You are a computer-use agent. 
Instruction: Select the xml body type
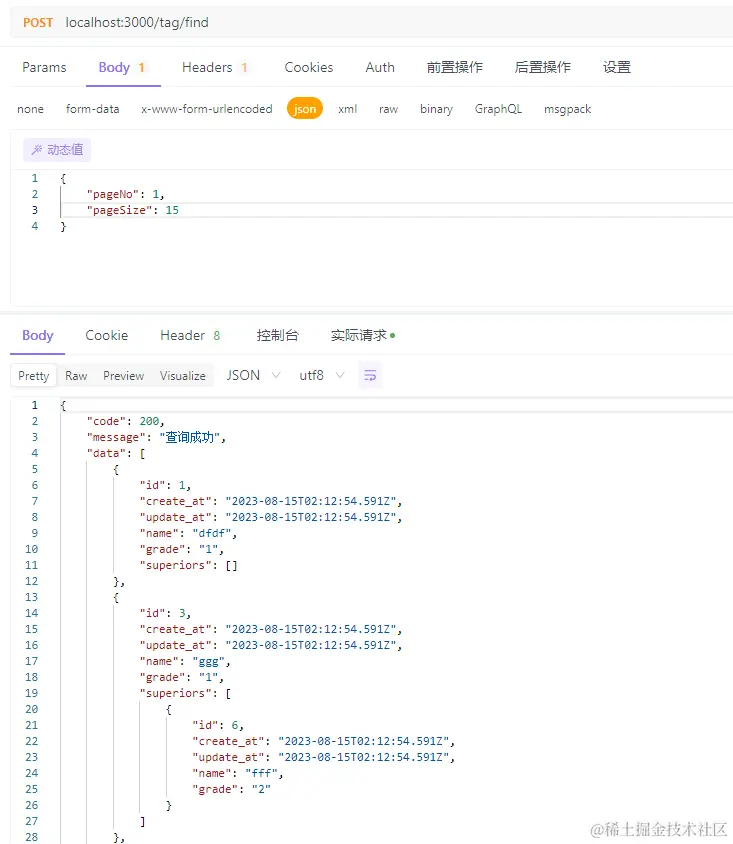tap(348, 109)
